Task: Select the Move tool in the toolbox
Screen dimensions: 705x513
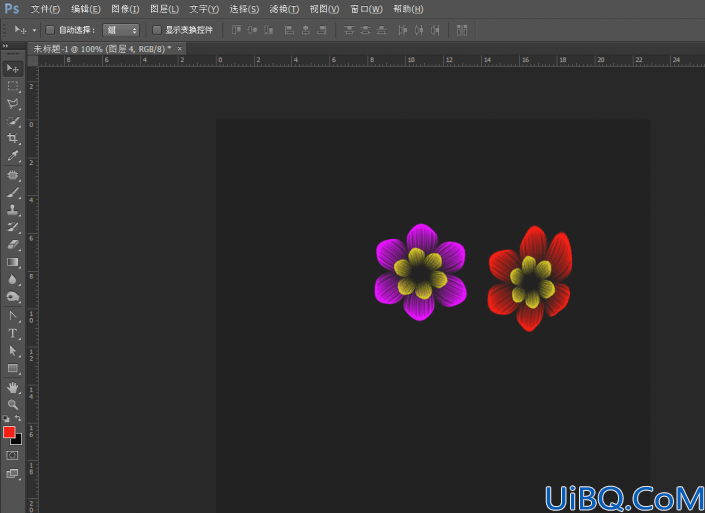Action: [13, 69]
